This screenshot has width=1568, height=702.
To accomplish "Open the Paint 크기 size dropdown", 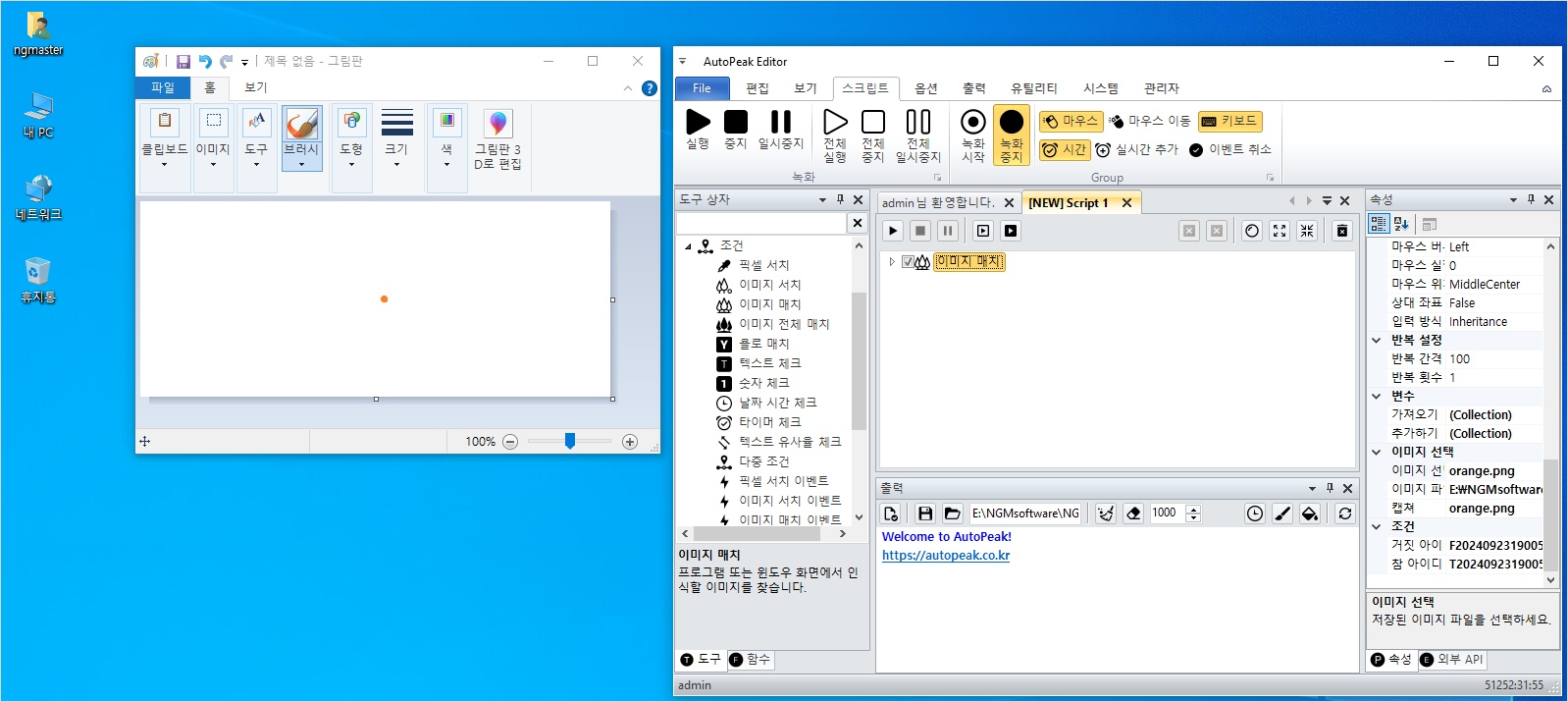I will 396,147.
